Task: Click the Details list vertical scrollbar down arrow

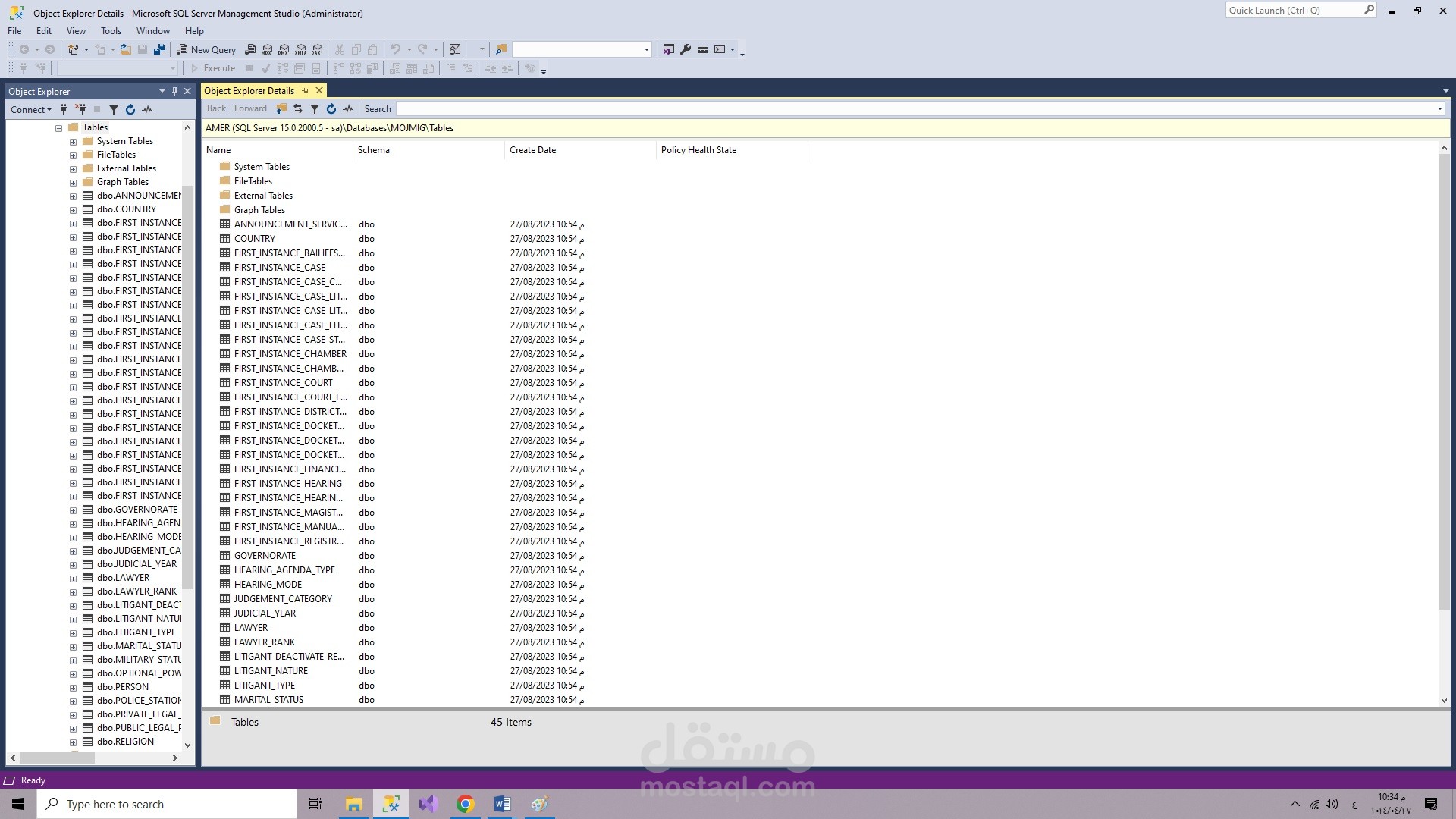Action: (1444, 700)
